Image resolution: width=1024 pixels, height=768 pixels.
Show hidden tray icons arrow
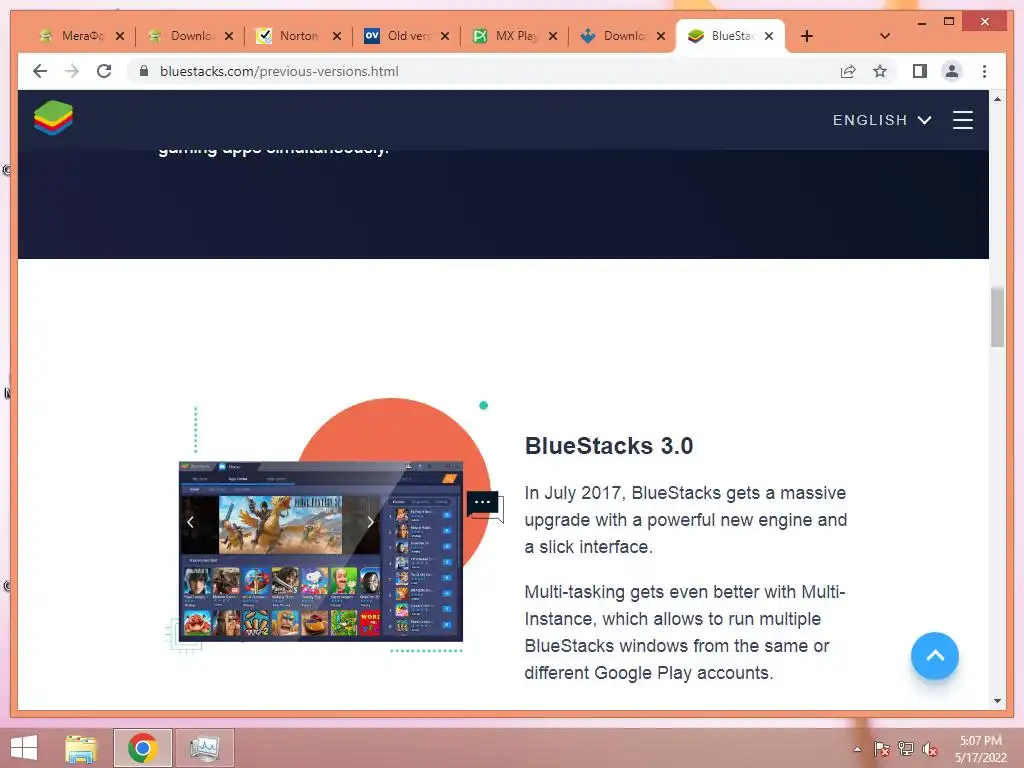tap(857, 749)
